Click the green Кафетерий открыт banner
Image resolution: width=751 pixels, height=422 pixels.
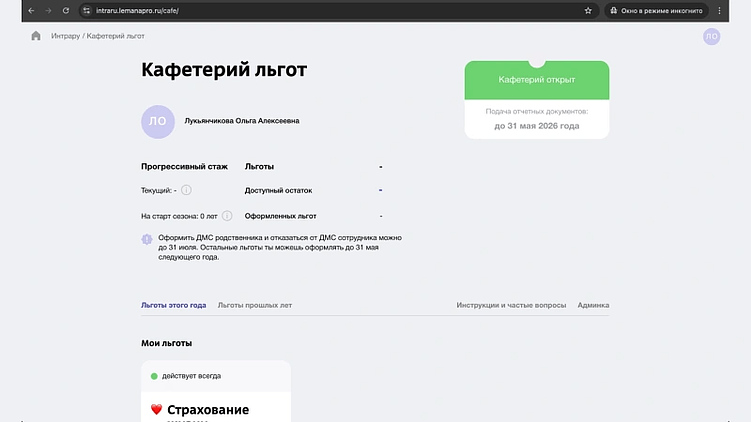537,80
